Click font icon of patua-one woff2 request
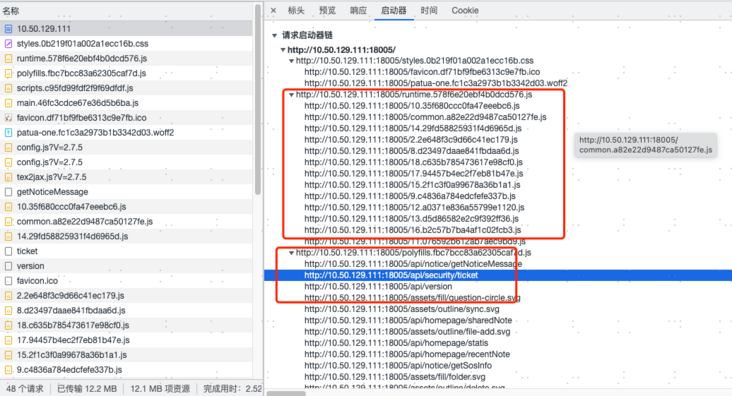 click(8, 133)
